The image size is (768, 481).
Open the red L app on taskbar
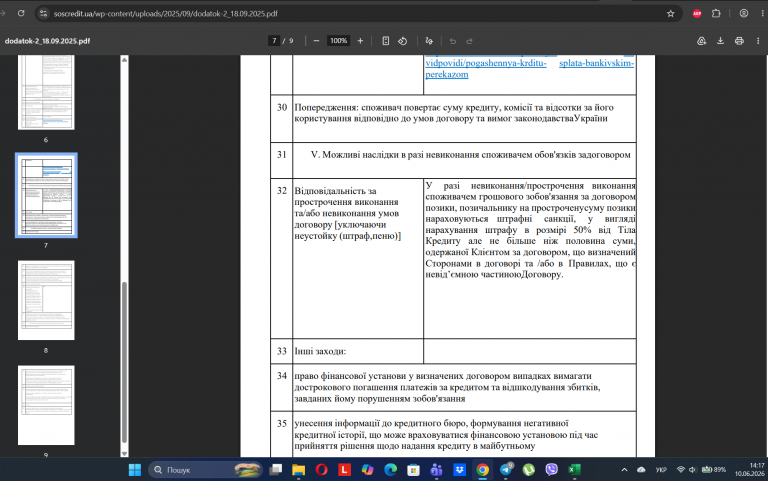click(x=344, y=470)
